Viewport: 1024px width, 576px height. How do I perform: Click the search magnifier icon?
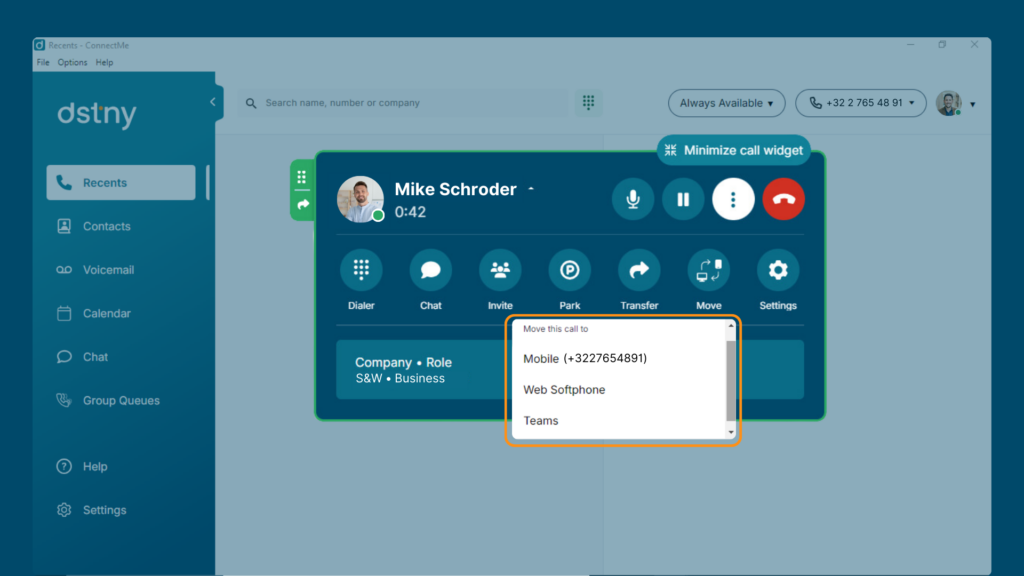click(x=251, y=103)
